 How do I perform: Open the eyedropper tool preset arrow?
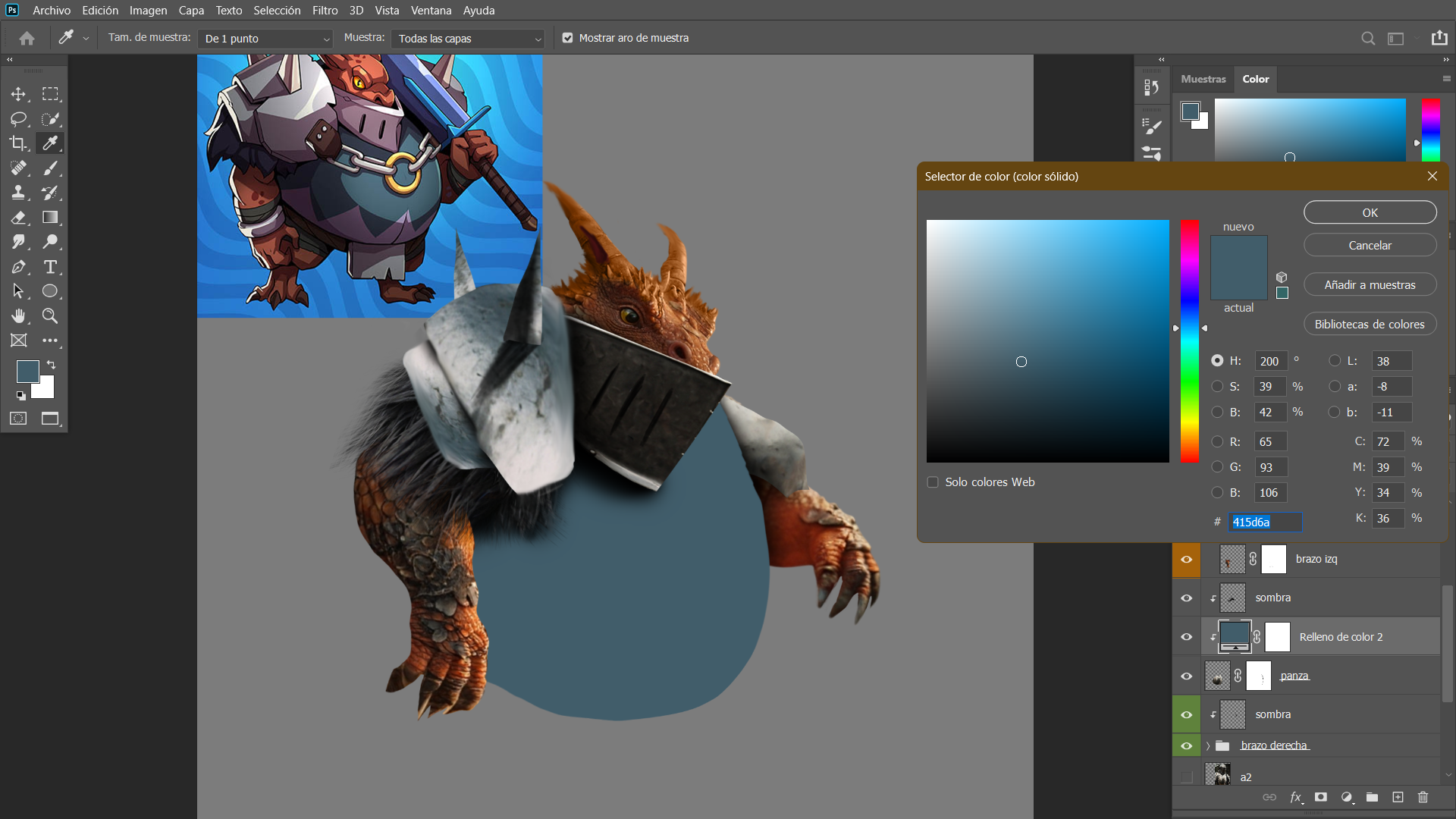[x=86, y=39]
